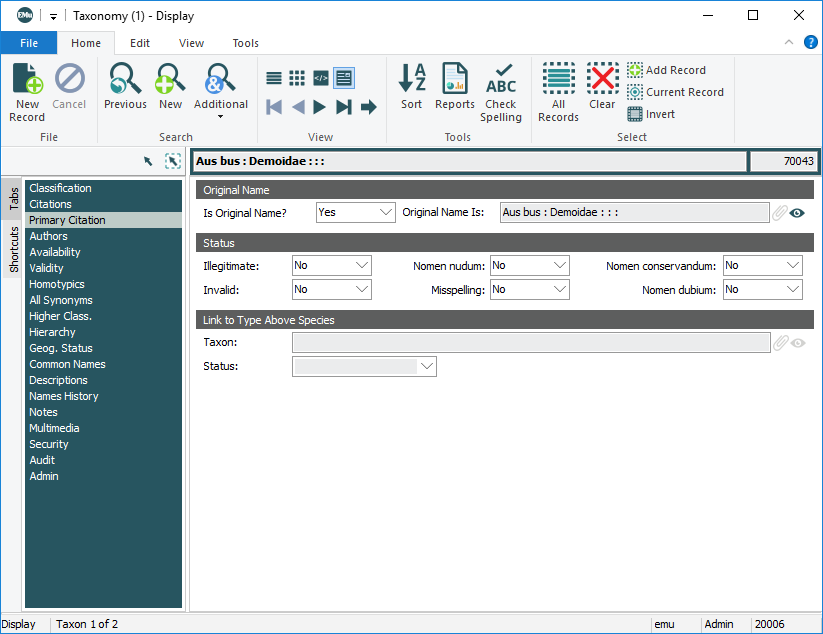Click the Taxon input field

tap(530, 343)
